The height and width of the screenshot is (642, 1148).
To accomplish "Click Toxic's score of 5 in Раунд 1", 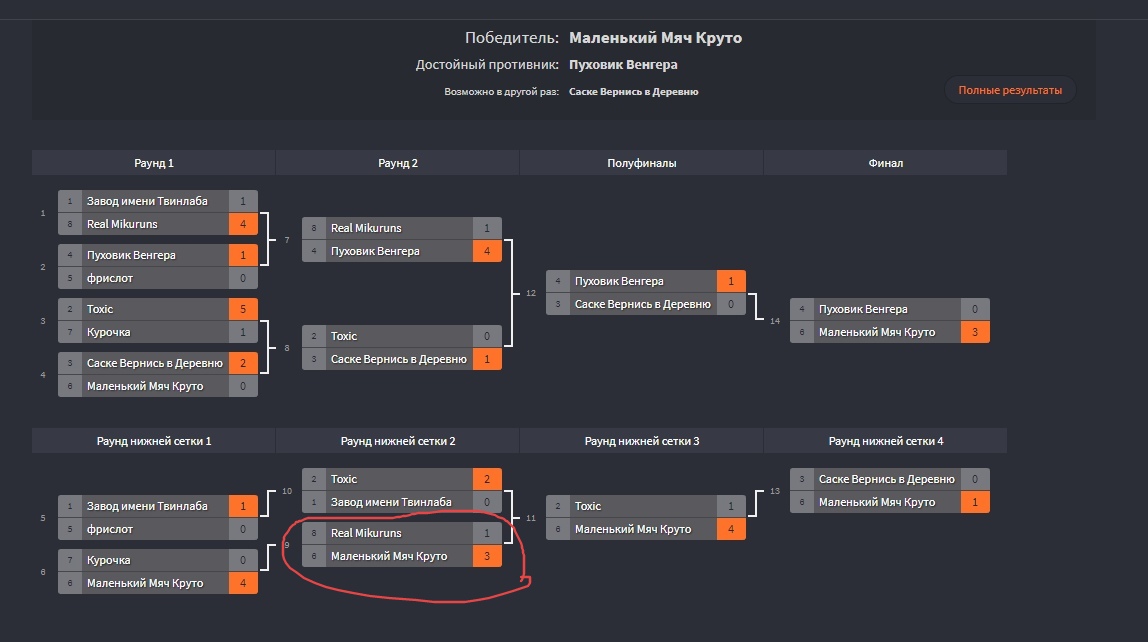I will (x=243, y=309).
